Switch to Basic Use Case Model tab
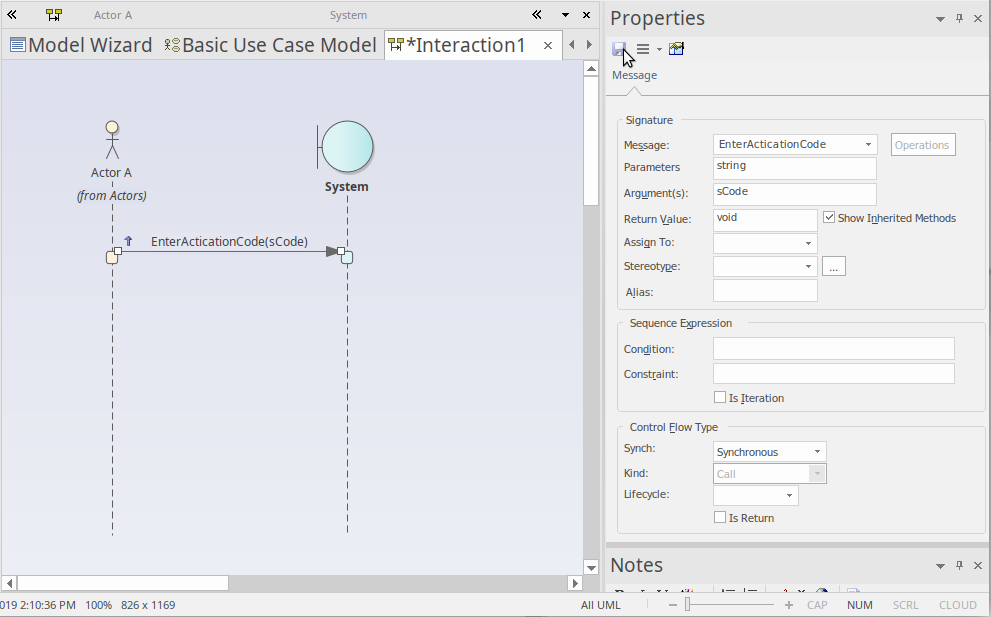 [x=270, y=45]
